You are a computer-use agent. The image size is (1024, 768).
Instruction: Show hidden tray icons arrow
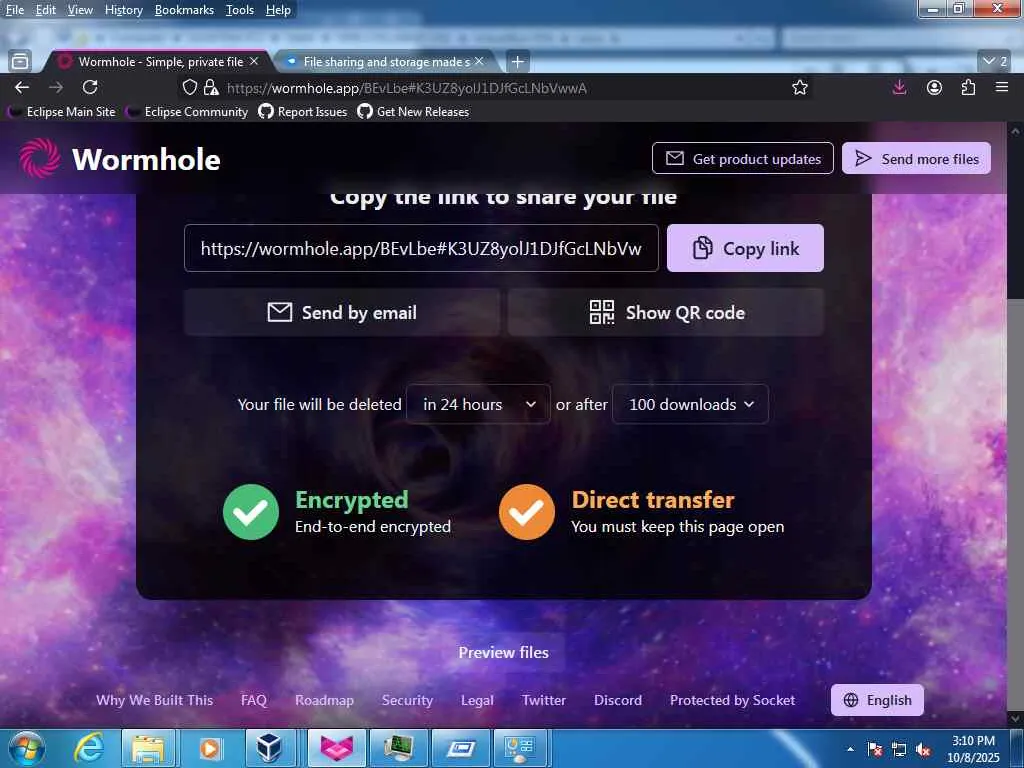850,749
